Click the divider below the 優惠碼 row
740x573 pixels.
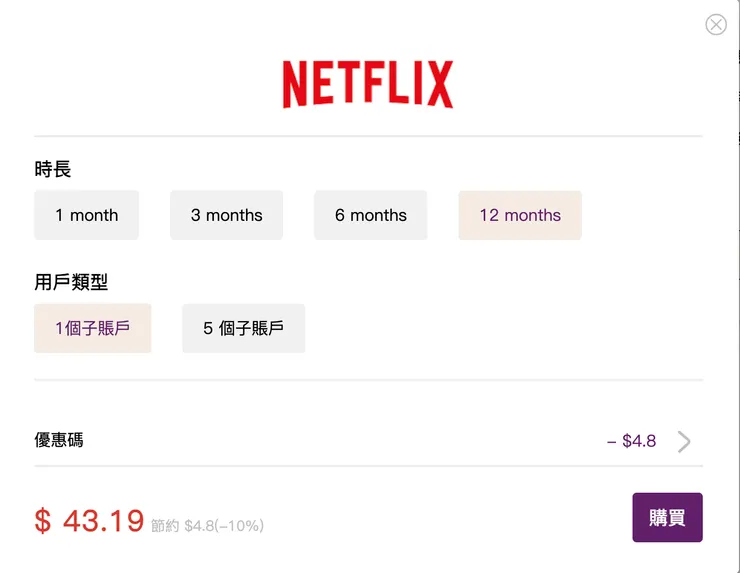[368, 466]
